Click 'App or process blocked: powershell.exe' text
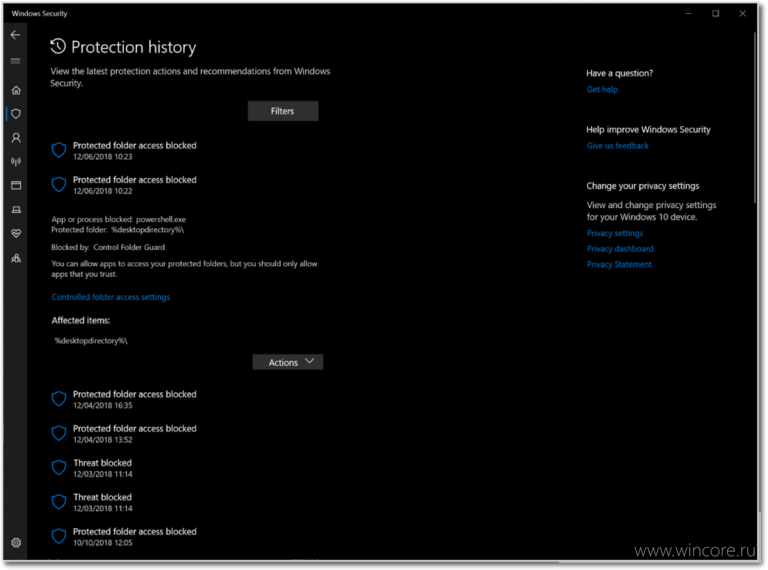 119,219
